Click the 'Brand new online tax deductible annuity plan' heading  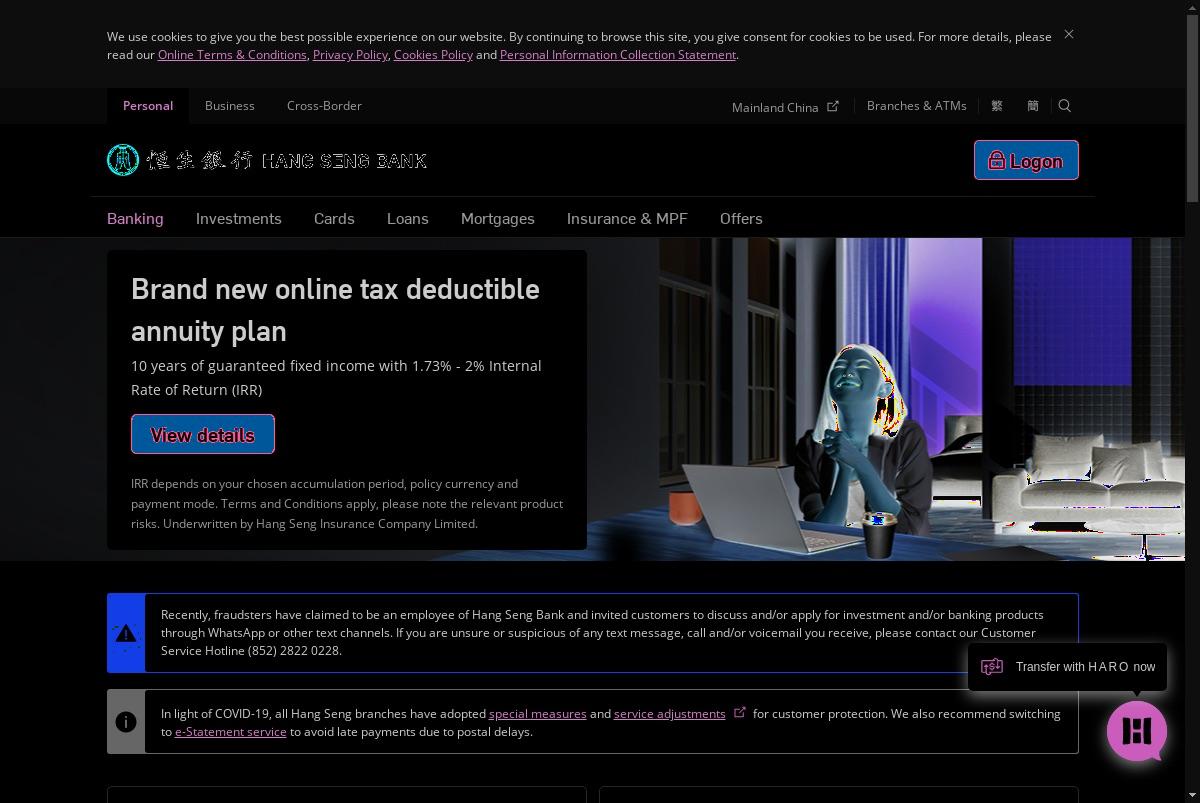[335, 310]
